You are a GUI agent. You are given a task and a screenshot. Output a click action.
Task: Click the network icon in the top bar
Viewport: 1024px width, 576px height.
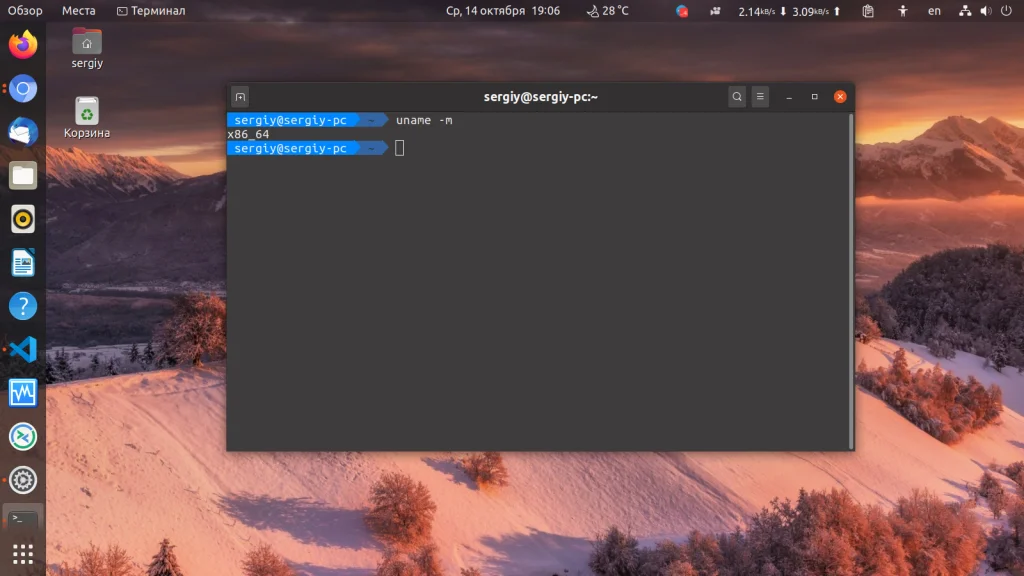pos(964,11)
